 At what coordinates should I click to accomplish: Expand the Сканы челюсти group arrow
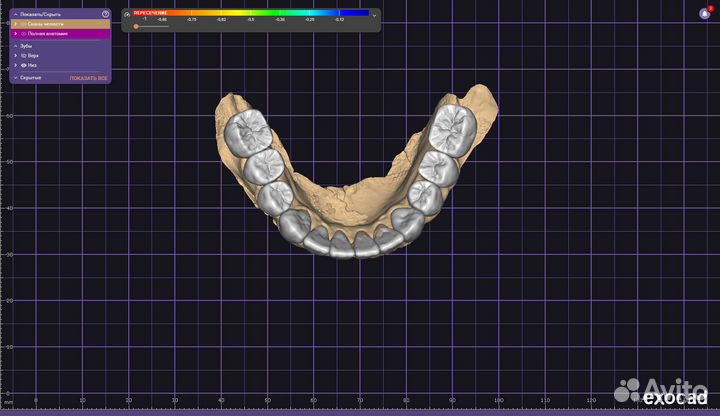point(16,24)
